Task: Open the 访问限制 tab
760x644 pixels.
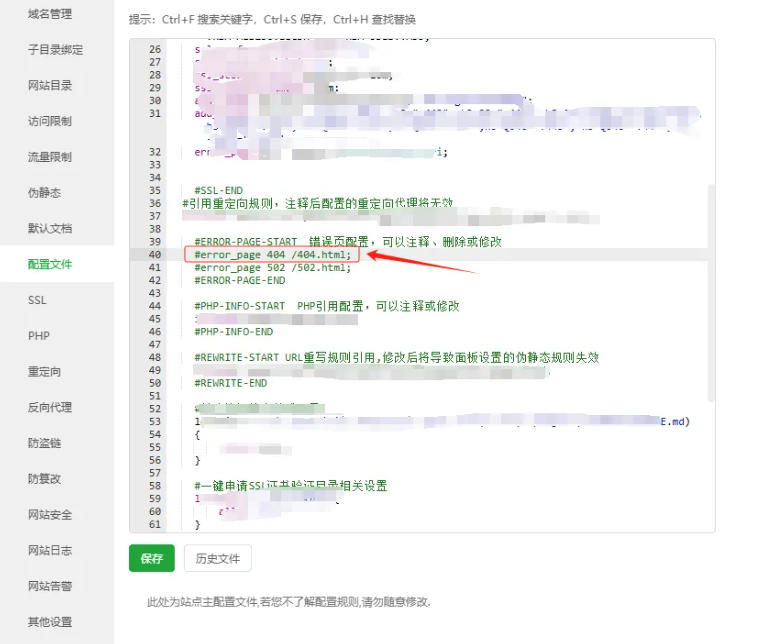Action: coord(50,121)
